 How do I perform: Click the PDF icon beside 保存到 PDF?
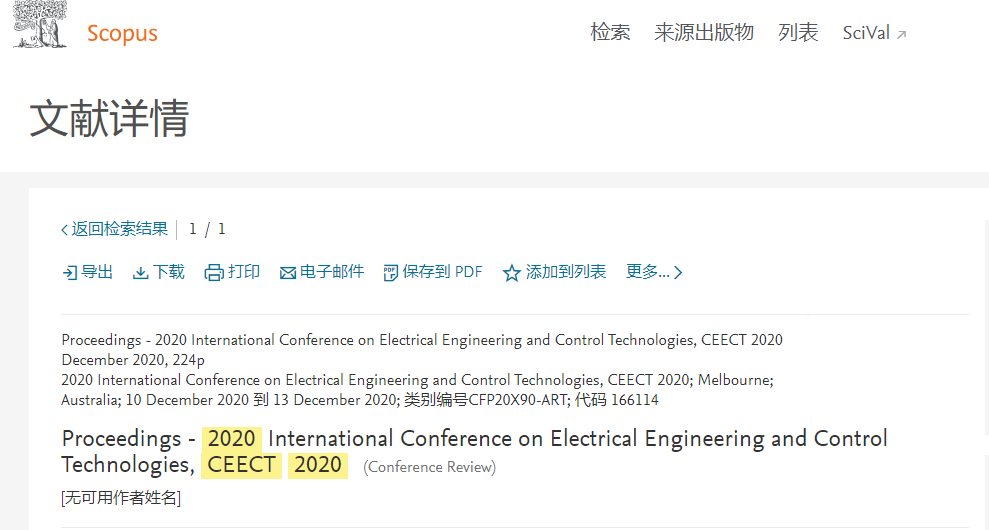point(390,273)
